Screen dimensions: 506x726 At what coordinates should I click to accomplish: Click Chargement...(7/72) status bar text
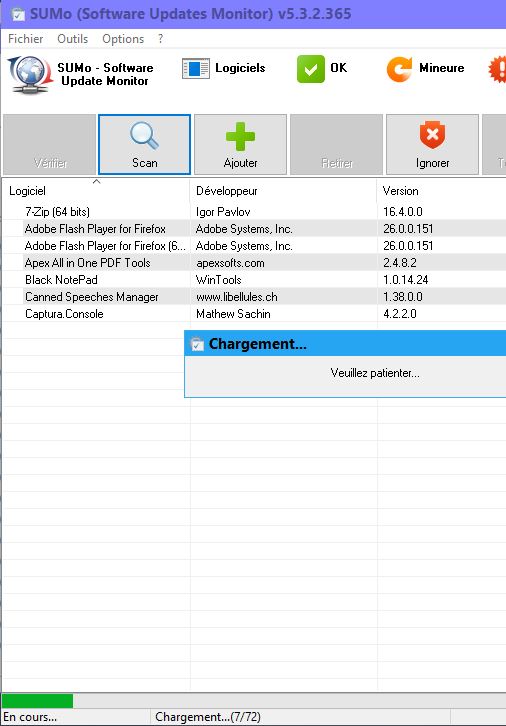tap(208, 717)
